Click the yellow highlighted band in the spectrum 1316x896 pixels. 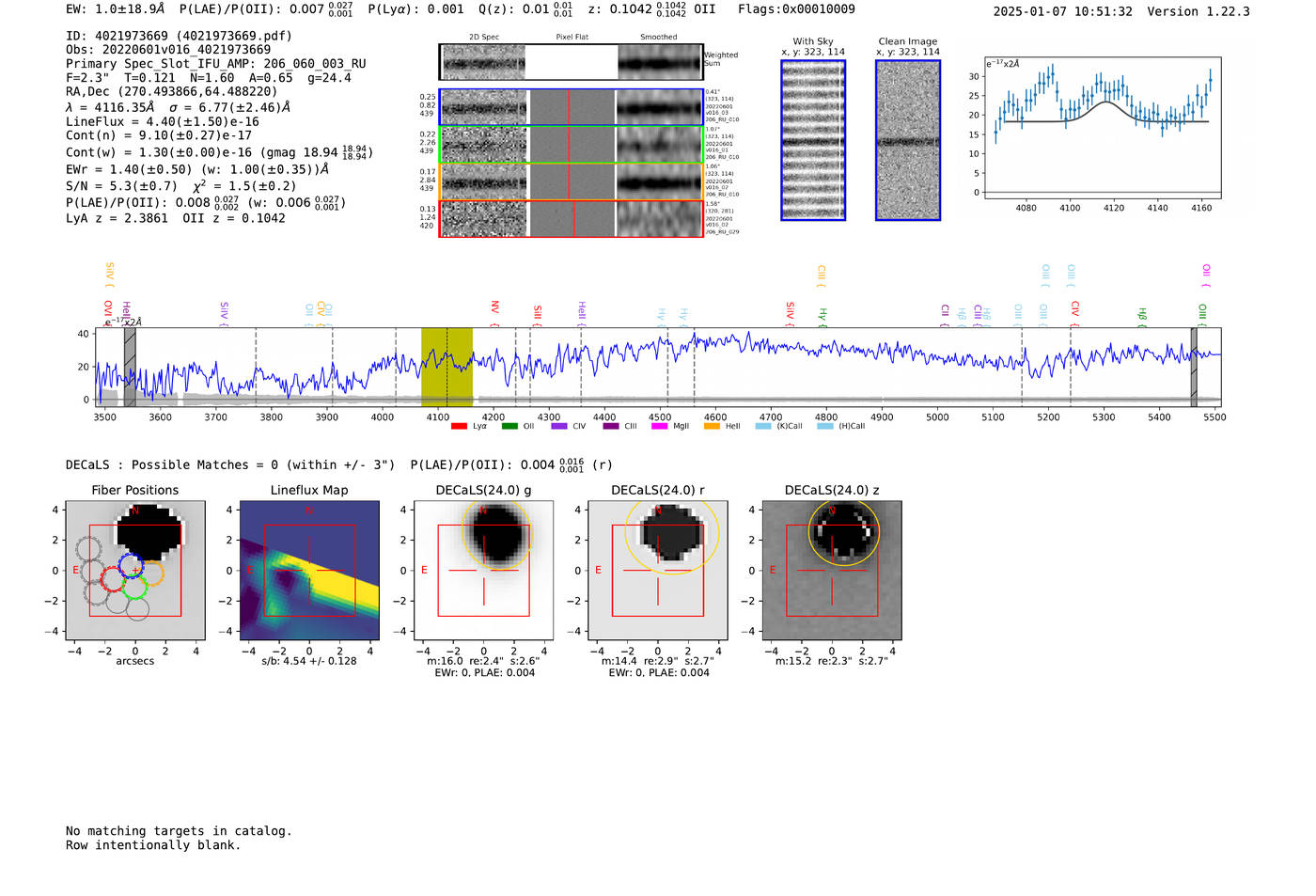click(446, 368)
